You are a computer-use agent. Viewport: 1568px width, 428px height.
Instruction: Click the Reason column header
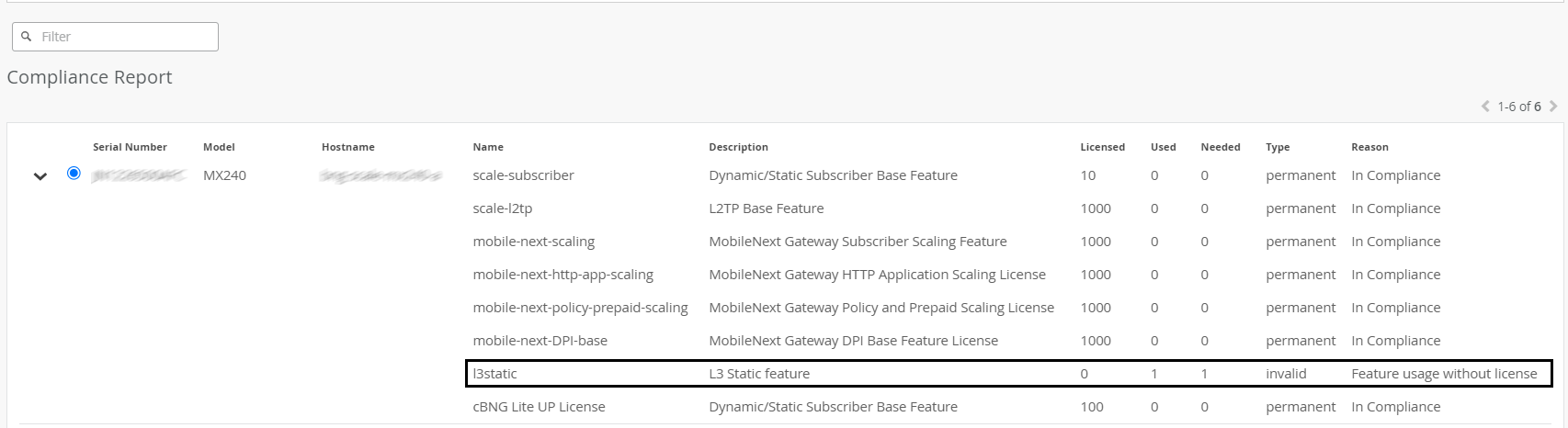1369,147
